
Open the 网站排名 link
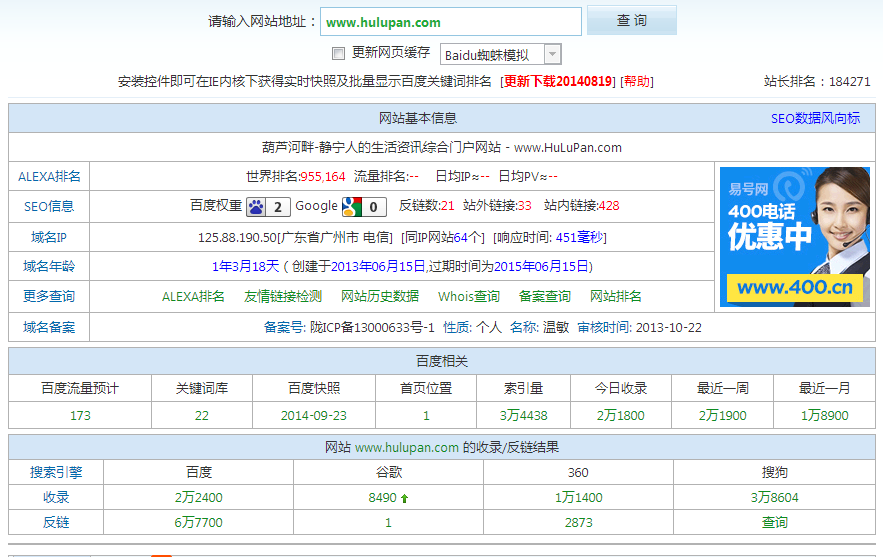(x=616, y=296)
